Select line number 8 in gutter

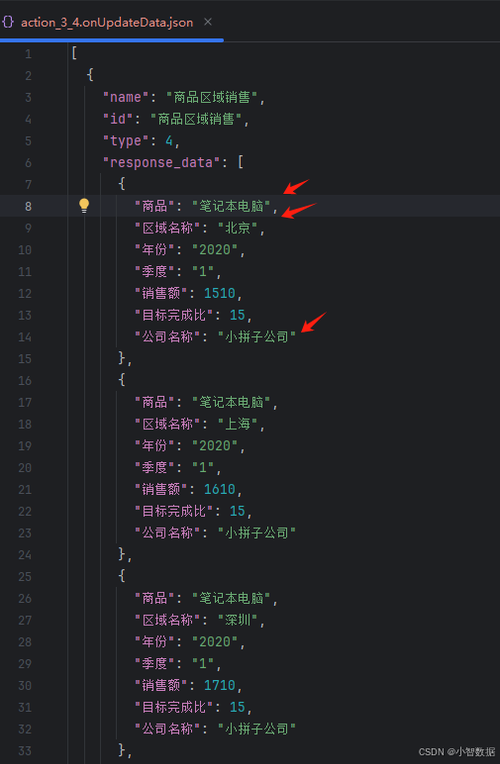(x=28, y=207)
